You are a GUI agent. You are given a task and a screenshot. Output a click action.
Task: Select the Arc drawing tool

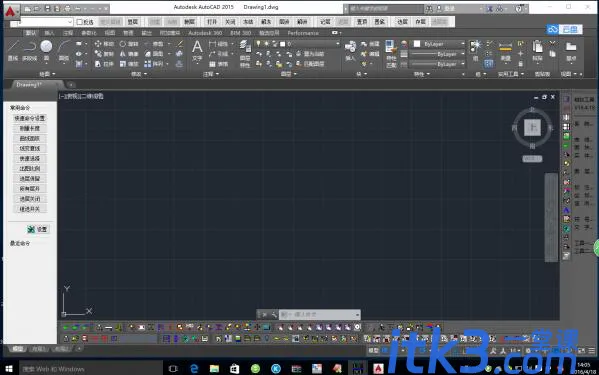tap(64, 50)
